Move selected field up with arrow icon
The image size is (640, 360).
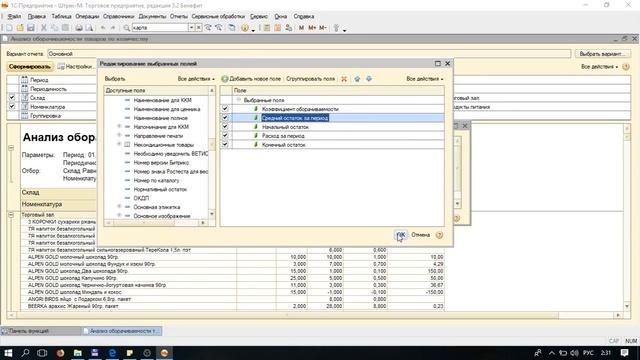coord(357,79)
